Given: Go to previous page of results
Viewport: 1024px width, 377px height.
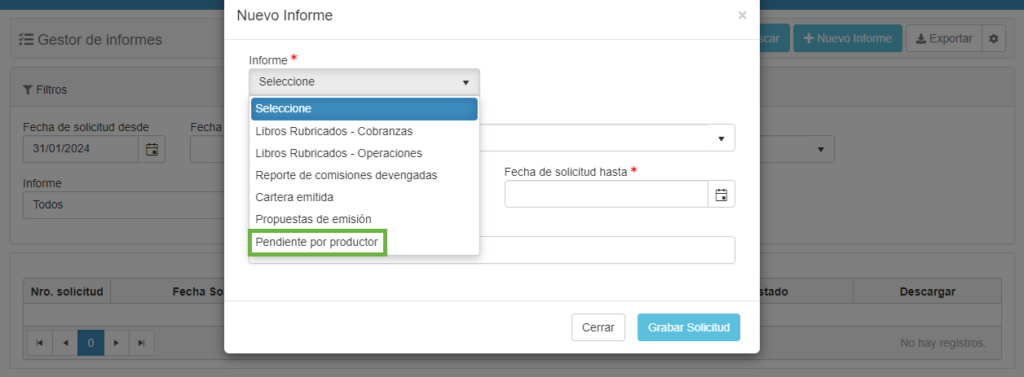Looking at the screenshot, I should (x=65, y=342).
